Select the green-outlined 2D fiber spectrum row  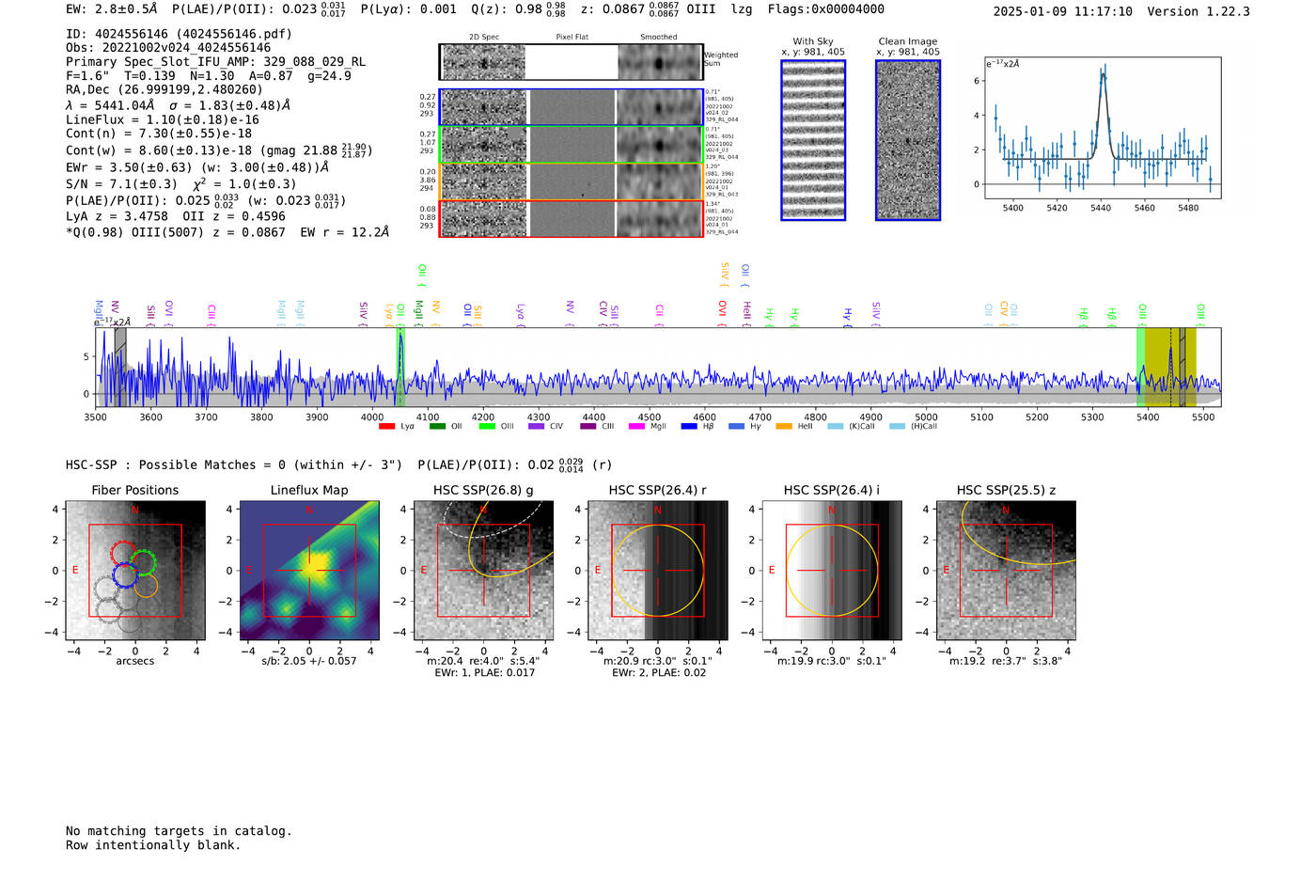[571, 145]
